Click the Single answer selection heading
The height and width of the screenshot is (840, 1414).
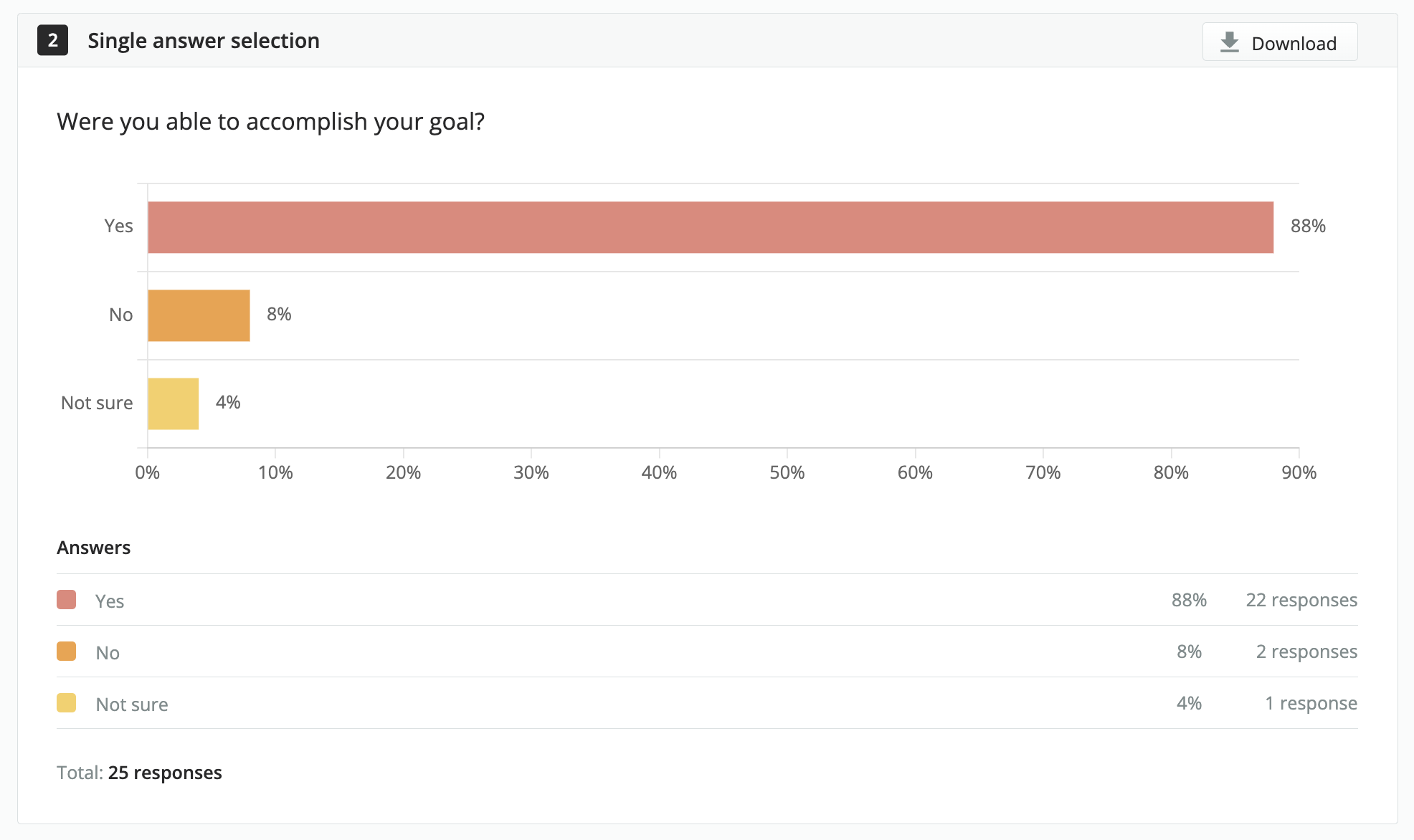pyautogui.click(x=204, y=41)
